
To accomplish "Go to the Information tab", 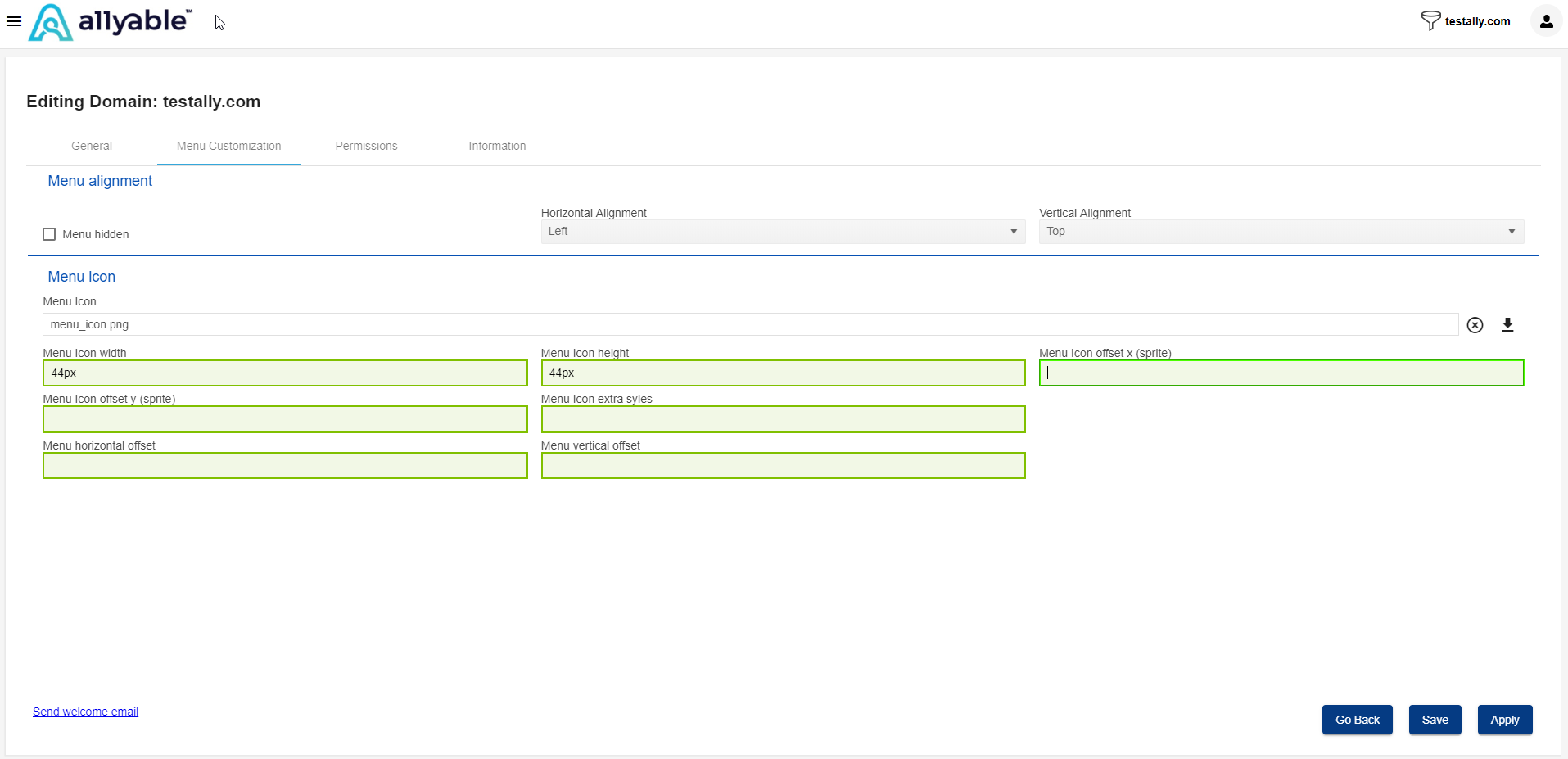I will 497,146.
